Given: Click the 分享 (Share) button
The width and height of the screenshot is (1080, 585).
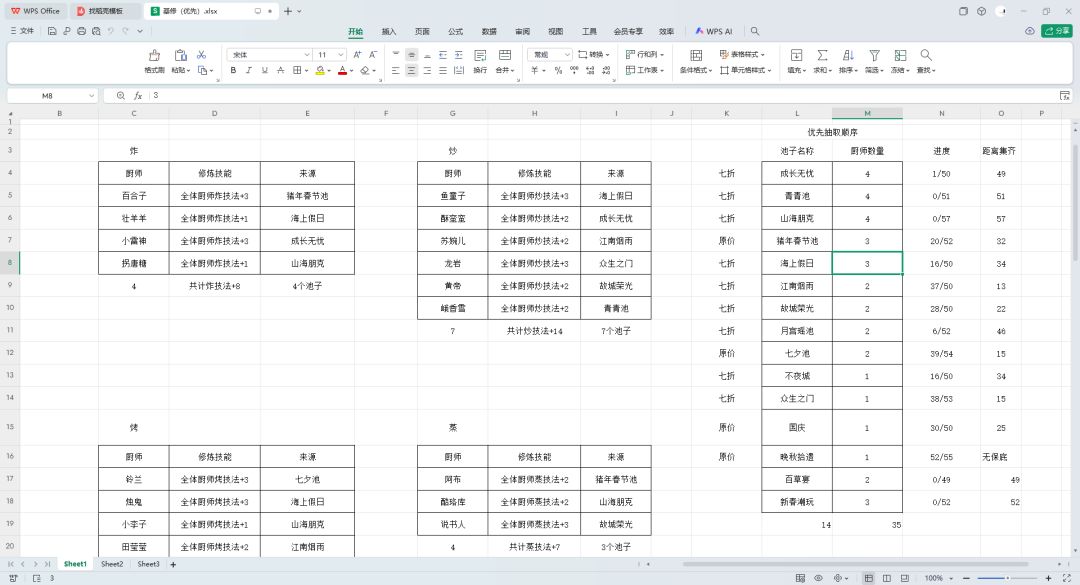Looking at the screenshot, I should [1057, 31].
